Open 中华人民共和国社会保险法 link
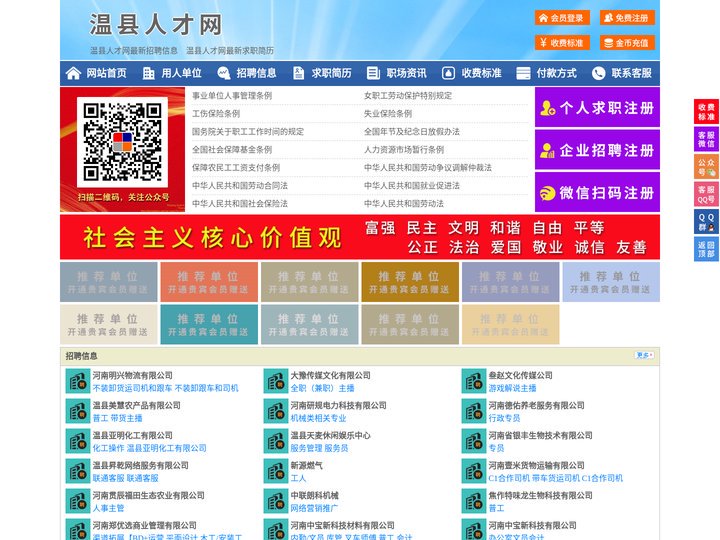This screenshot has width=720, height=540. 240,203
